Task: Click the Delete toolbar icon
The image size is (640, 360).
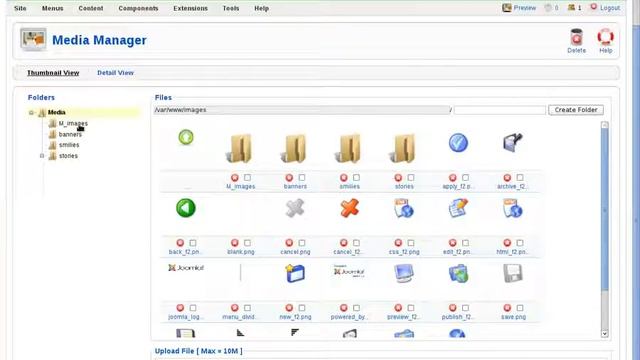Action: [576, 37]
